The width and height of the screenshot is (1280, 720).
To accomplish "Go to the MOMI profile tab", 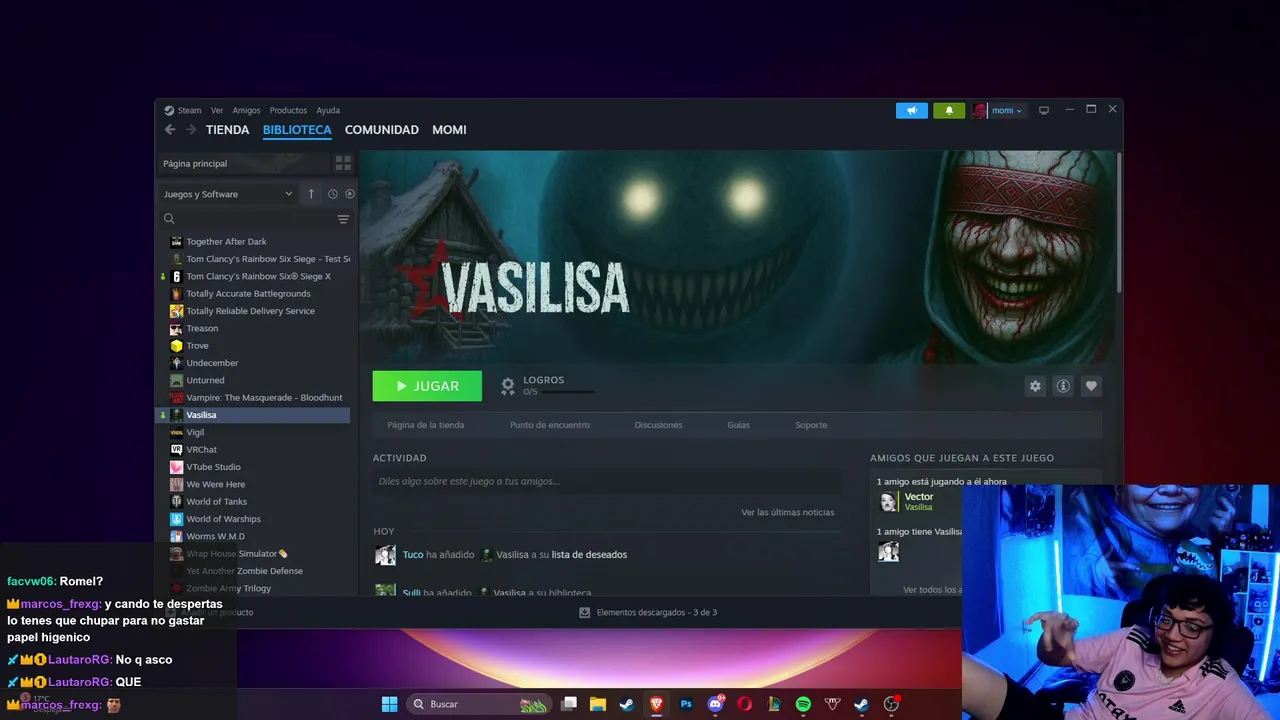I will pos(449,130).
